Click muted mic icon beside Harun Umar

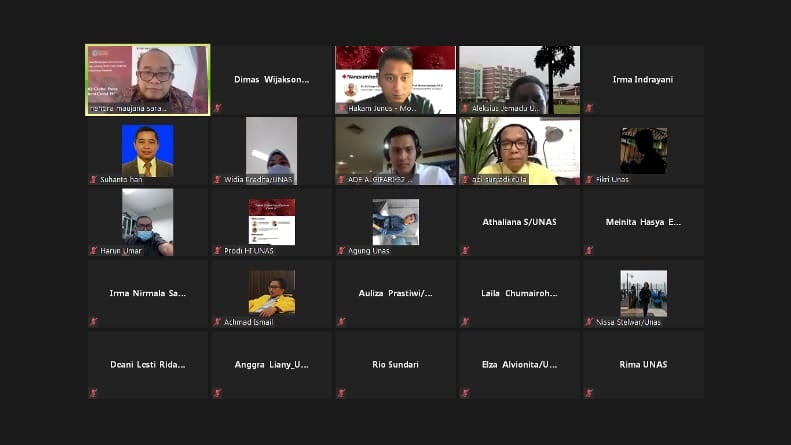pyautogui.click(x=93, y=250)
